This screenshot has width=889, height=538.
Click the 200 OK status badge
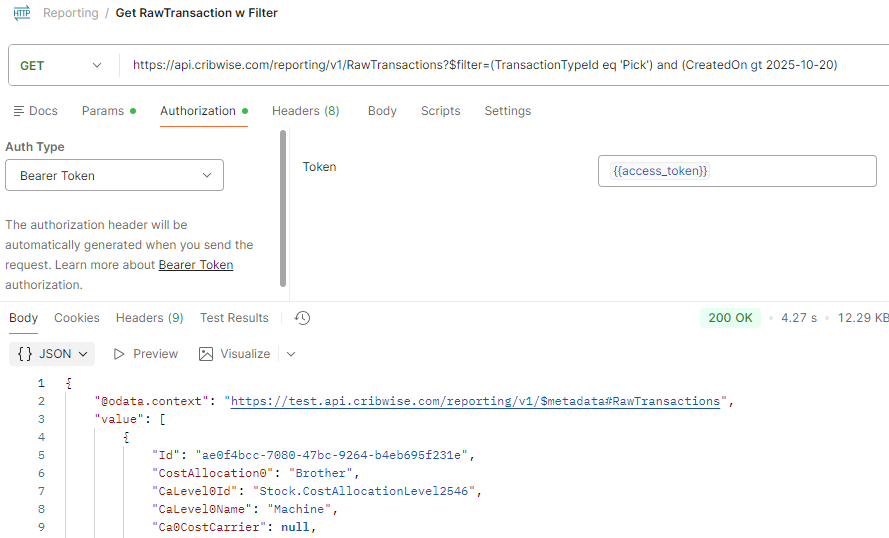[x=730, y=318]
